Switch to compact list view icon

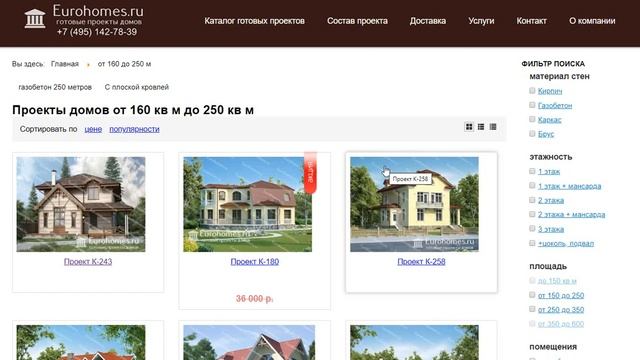(x=493, y=127)
